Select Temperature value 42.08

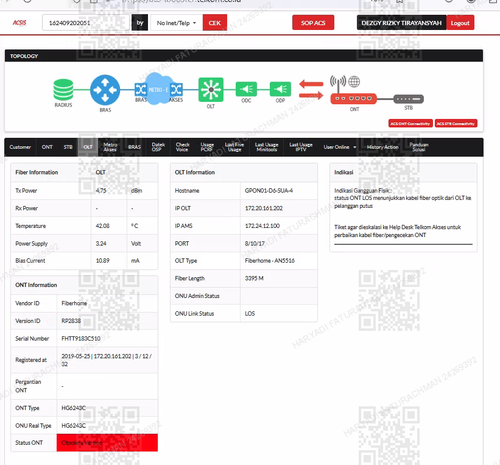pos(102,226)
